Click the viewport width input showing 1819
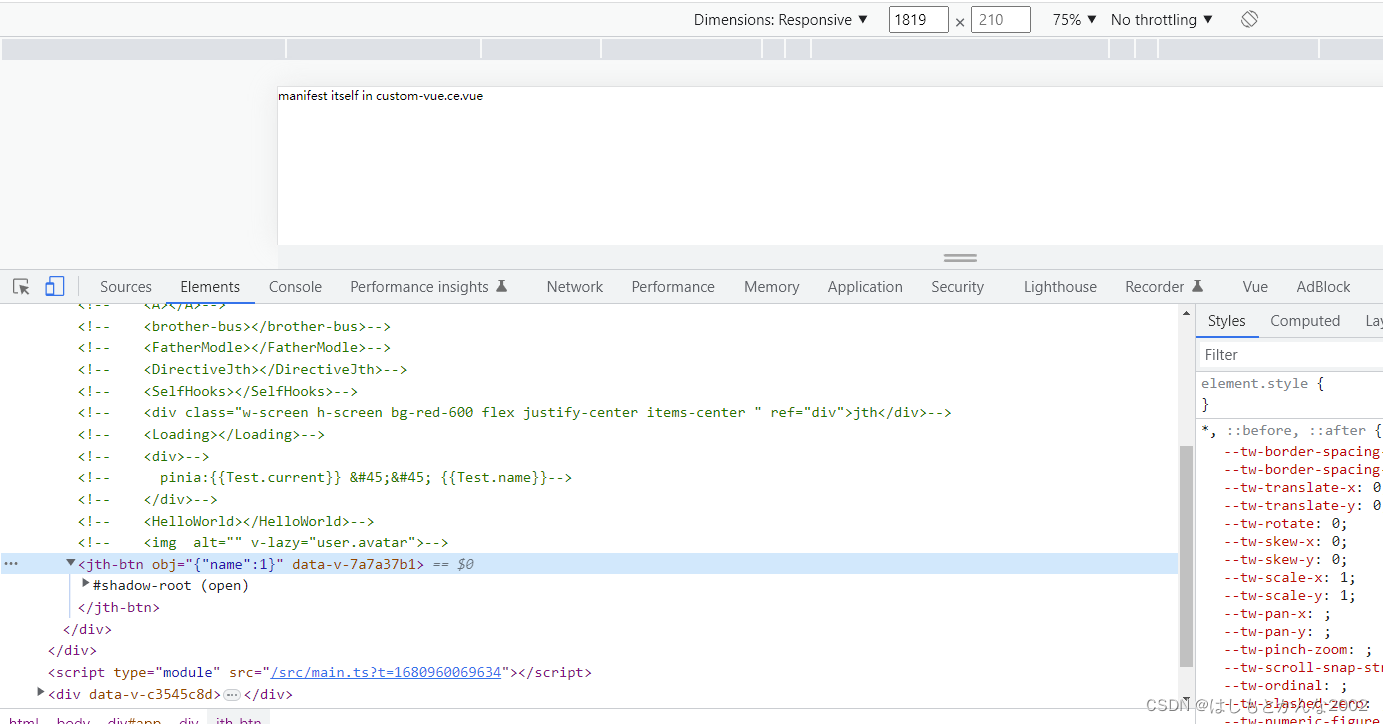 pyautogui.click(x=918, y=18)
